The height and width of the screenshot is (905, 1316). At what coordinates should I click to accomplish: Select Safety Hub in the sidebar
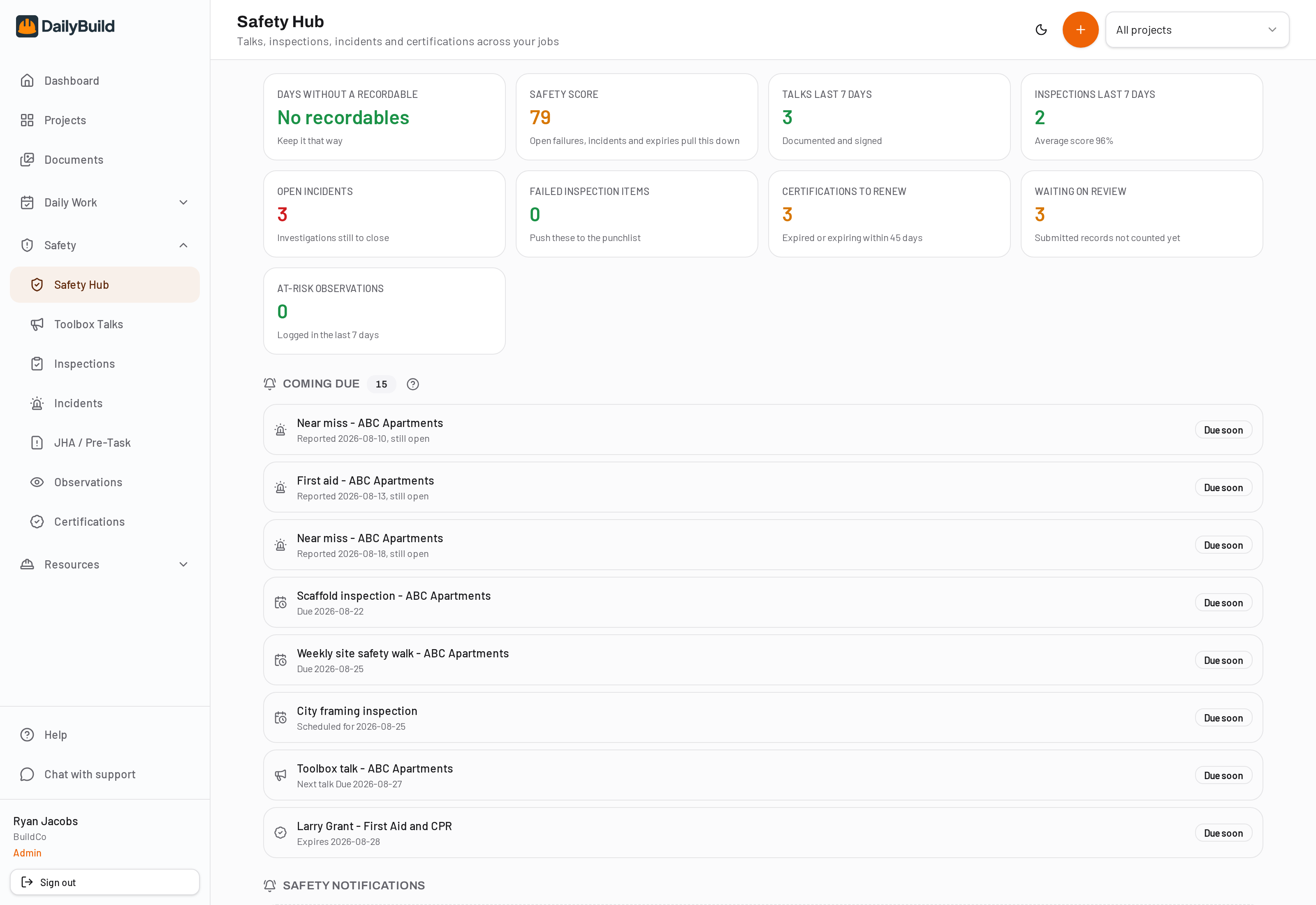pos(105,285)
